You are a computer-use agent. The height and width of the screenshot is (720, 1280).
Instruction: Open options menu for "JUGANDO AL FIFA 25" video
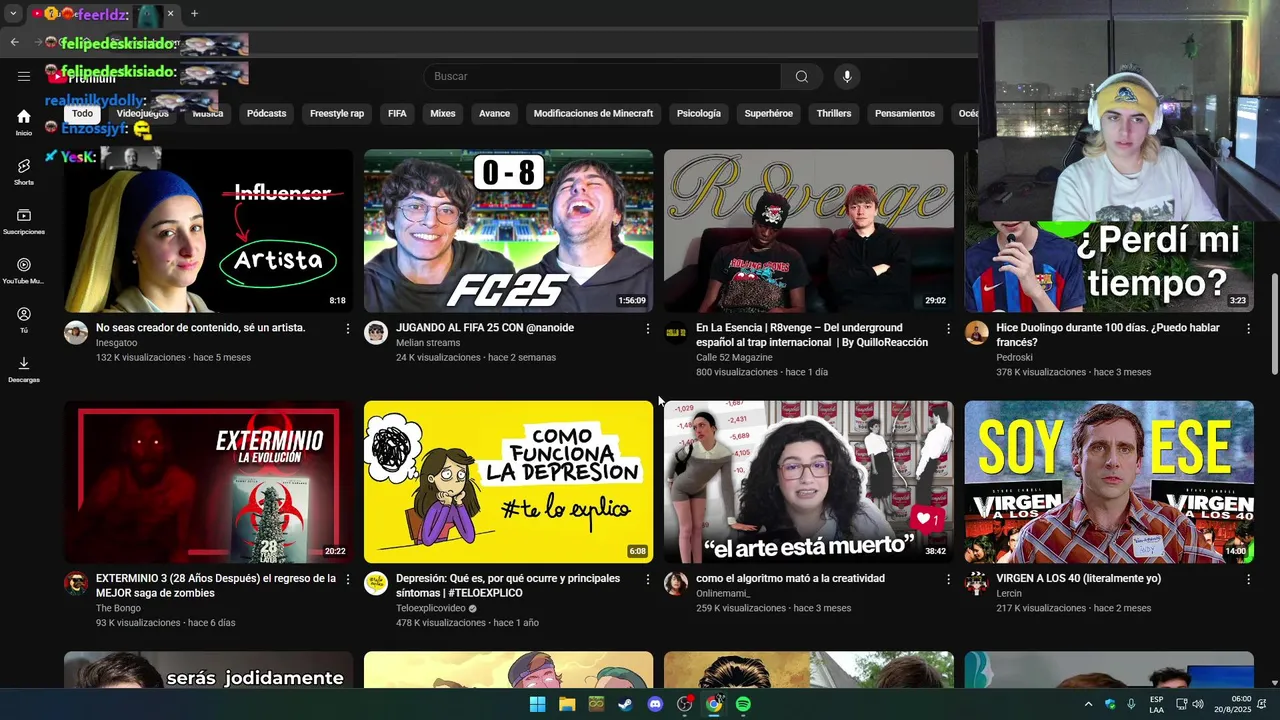click(648, 328)
